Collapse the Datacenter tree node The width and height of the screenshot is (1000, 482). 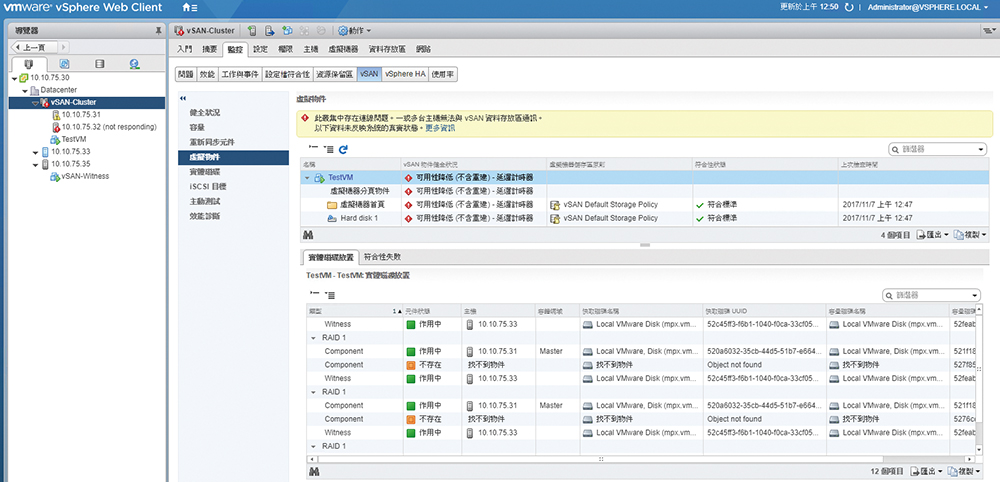pos(24,90)
